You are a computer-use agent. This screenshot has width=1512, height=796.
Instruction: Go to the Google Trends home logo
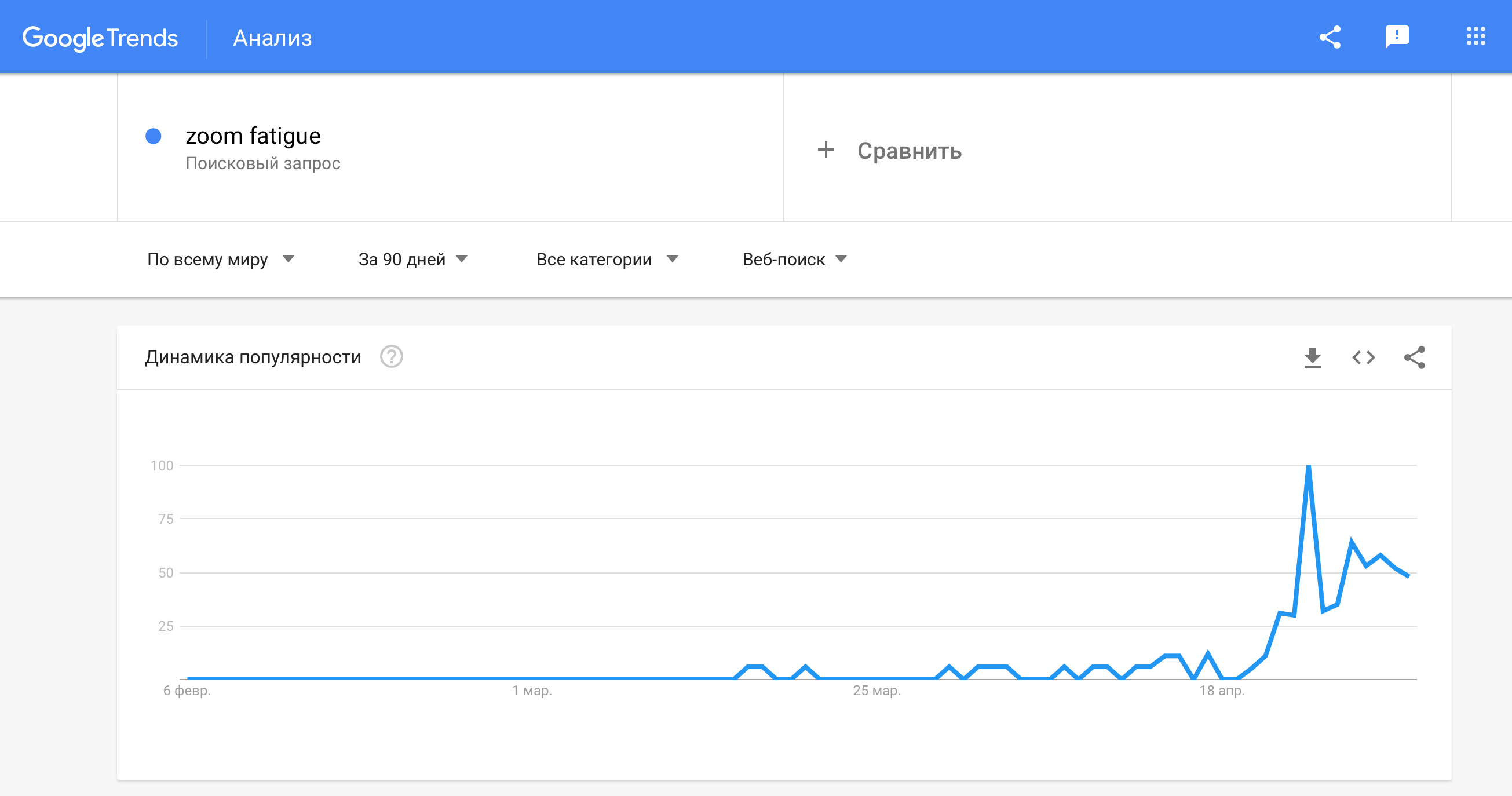click(x=100, y=38)
